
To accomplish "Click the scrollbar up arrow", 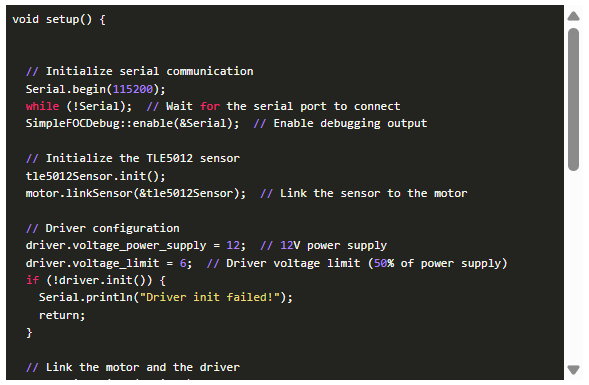I will (573, 16).
